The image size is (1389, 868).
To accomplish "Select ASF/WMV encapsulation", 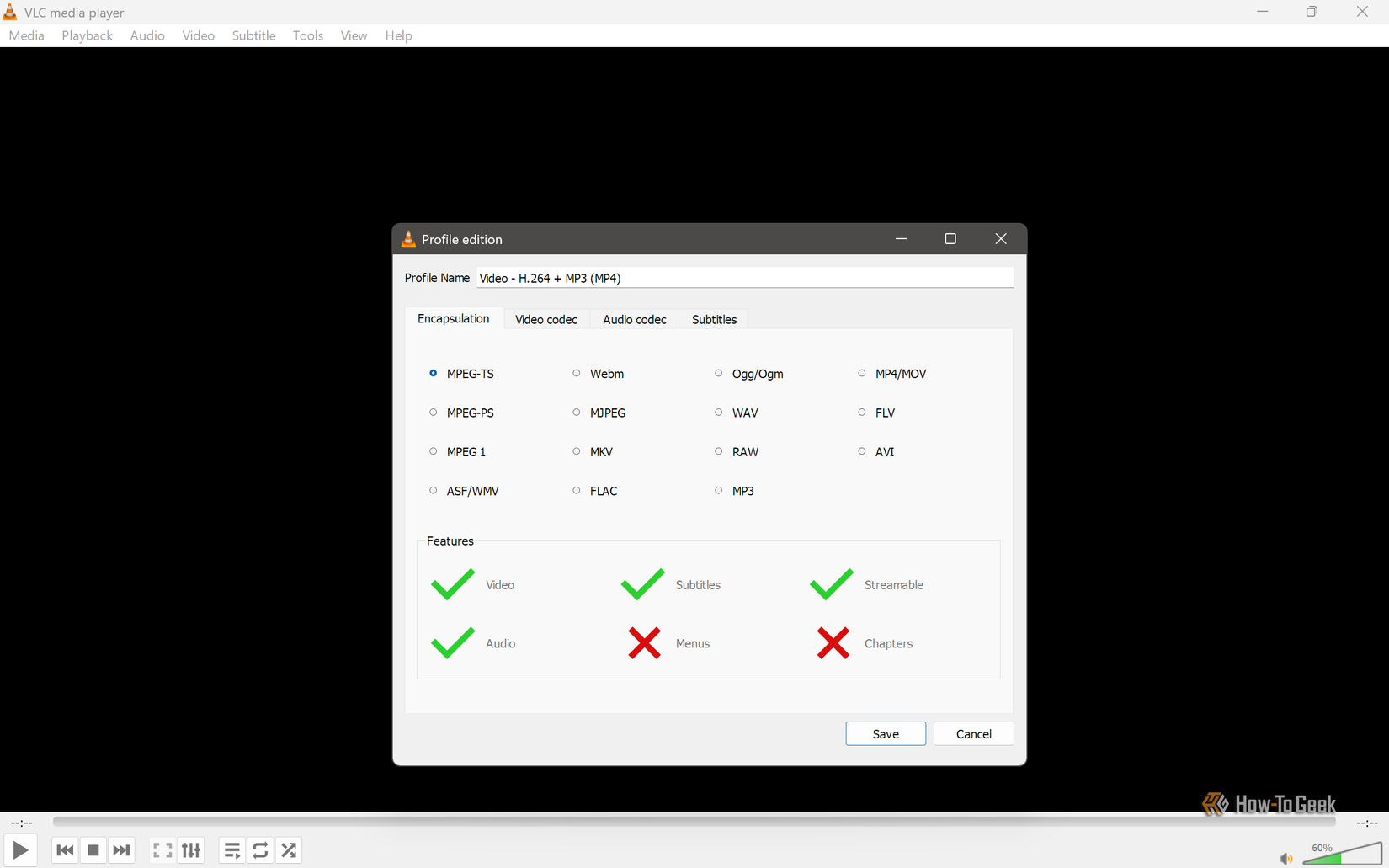I will point(464,491).
